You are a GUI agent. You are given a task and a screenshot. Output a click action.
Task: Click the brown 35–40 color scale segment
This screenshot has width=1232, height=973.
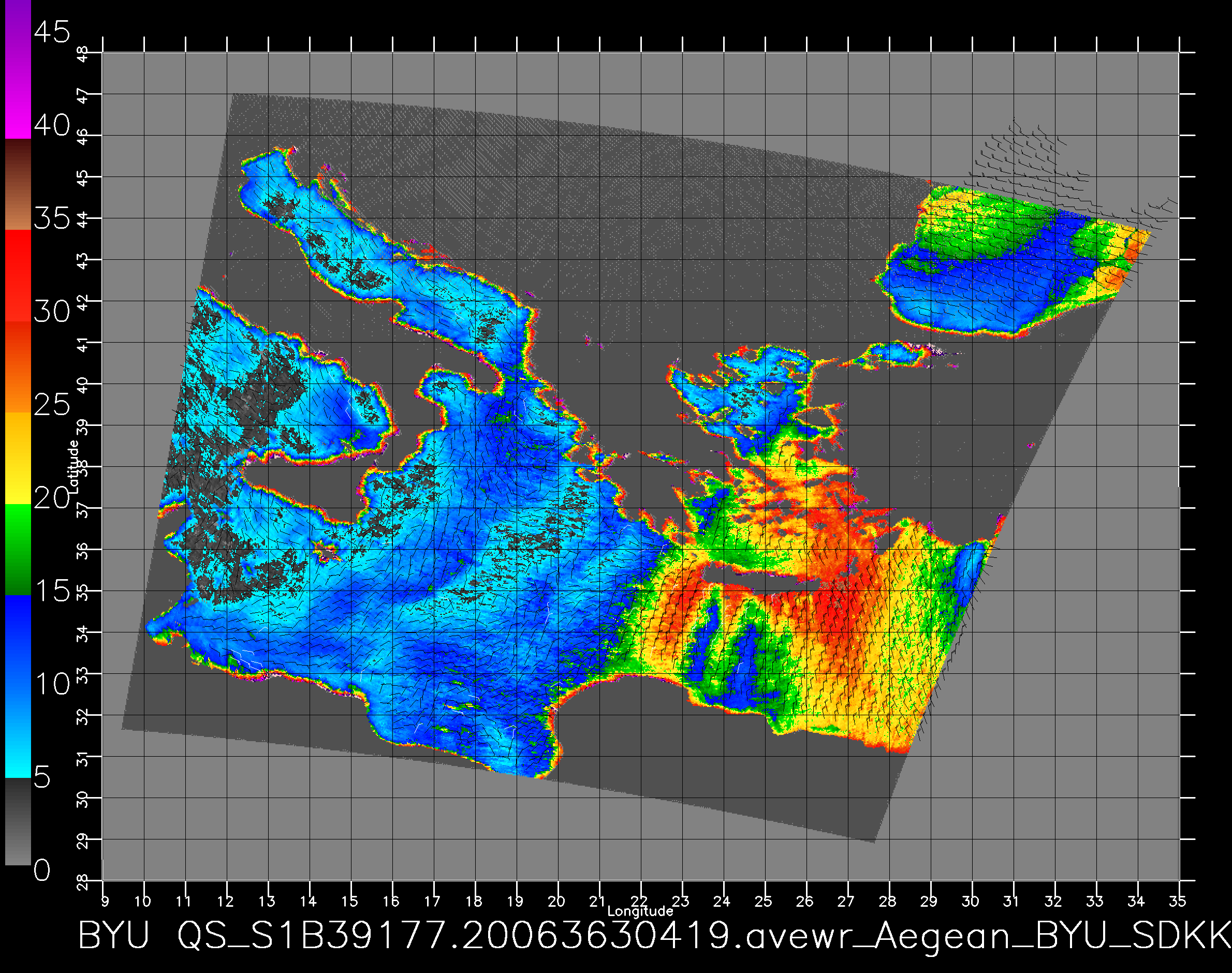click(x=18, y=184)
